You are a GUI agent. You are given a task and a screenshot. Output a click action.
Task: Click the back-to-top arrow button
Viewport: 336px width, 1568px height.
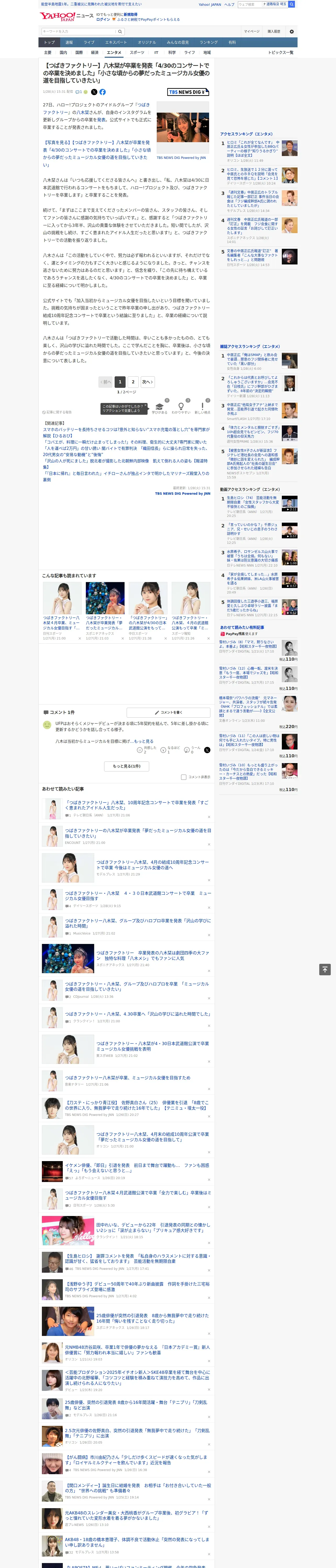(x=325, y=970)
